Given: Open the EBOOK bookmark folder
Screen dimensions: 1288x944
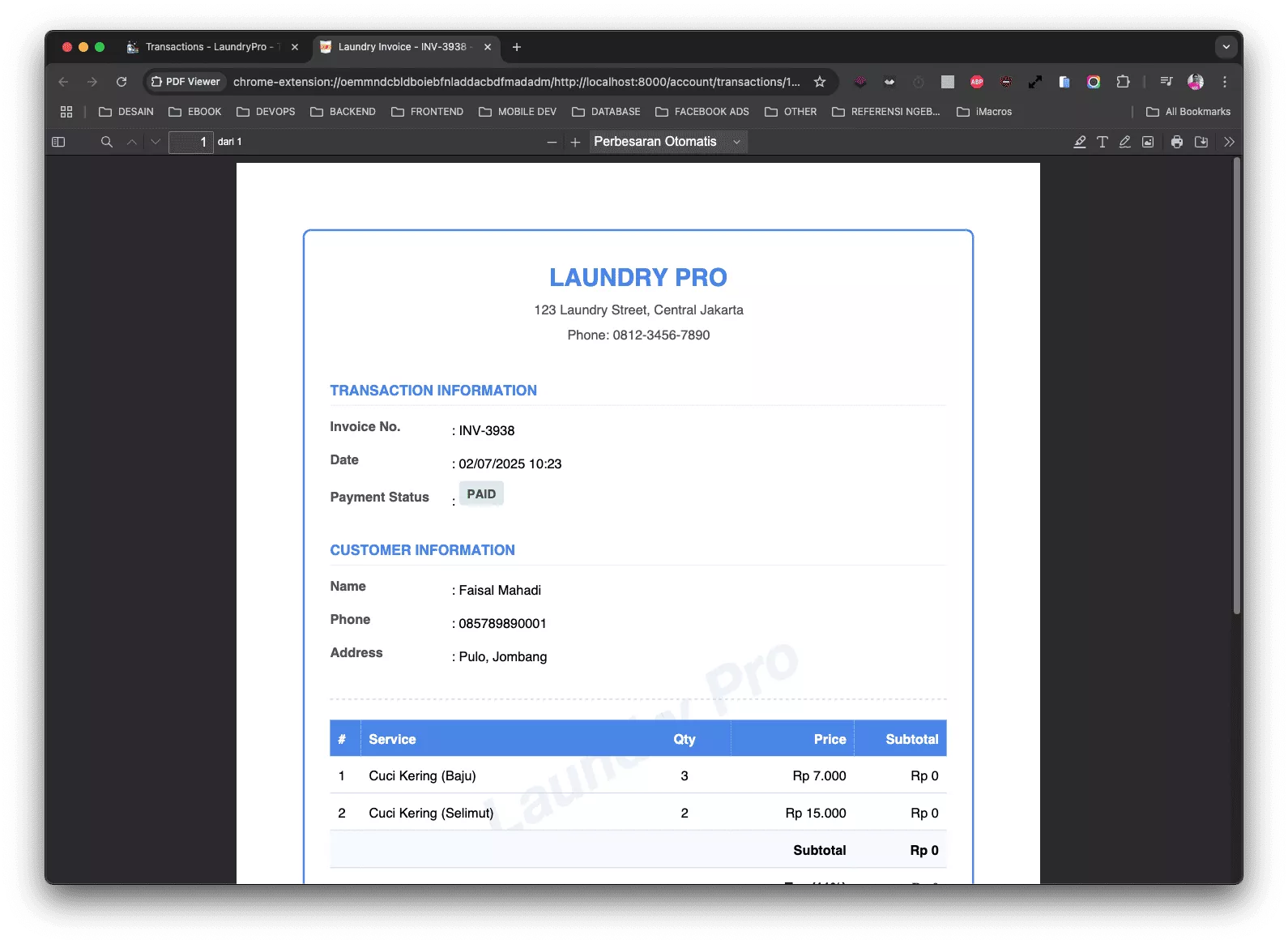Looking at the screenshot, I should (195, 112).
